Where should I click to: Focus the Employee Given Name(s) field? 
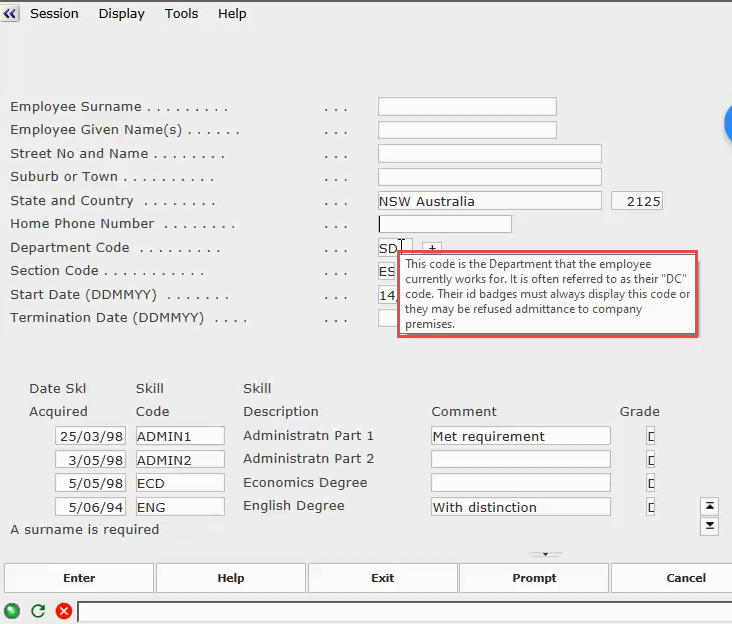click(x=467, y=130)
